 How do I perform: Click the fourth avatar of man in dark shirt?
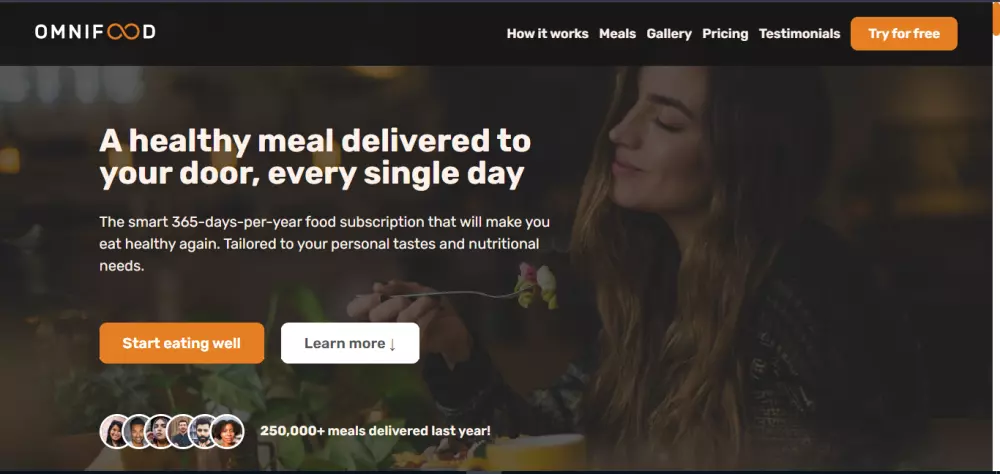(x=182, y=431)
